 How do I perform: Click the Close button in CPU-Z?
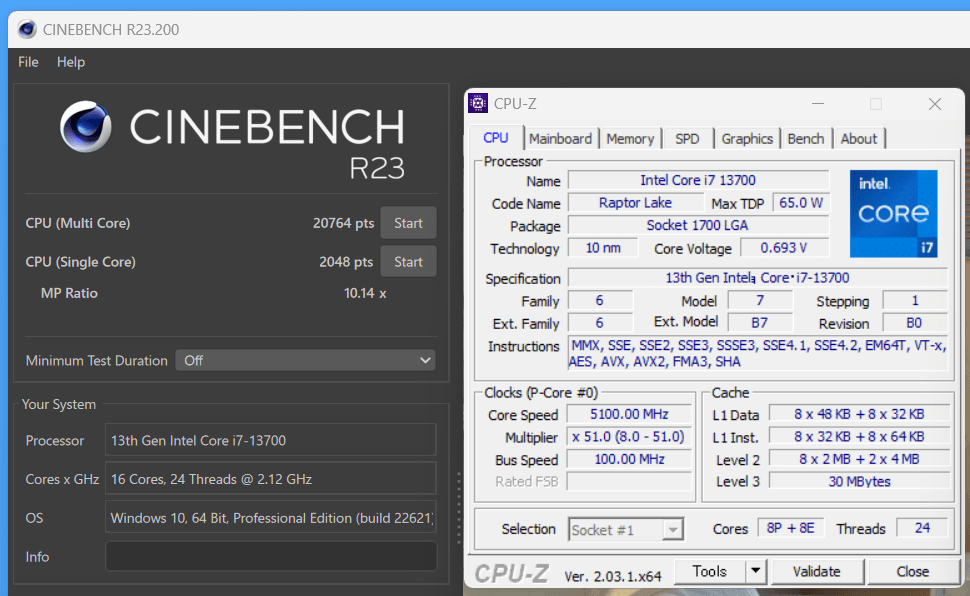pos(912,571)
